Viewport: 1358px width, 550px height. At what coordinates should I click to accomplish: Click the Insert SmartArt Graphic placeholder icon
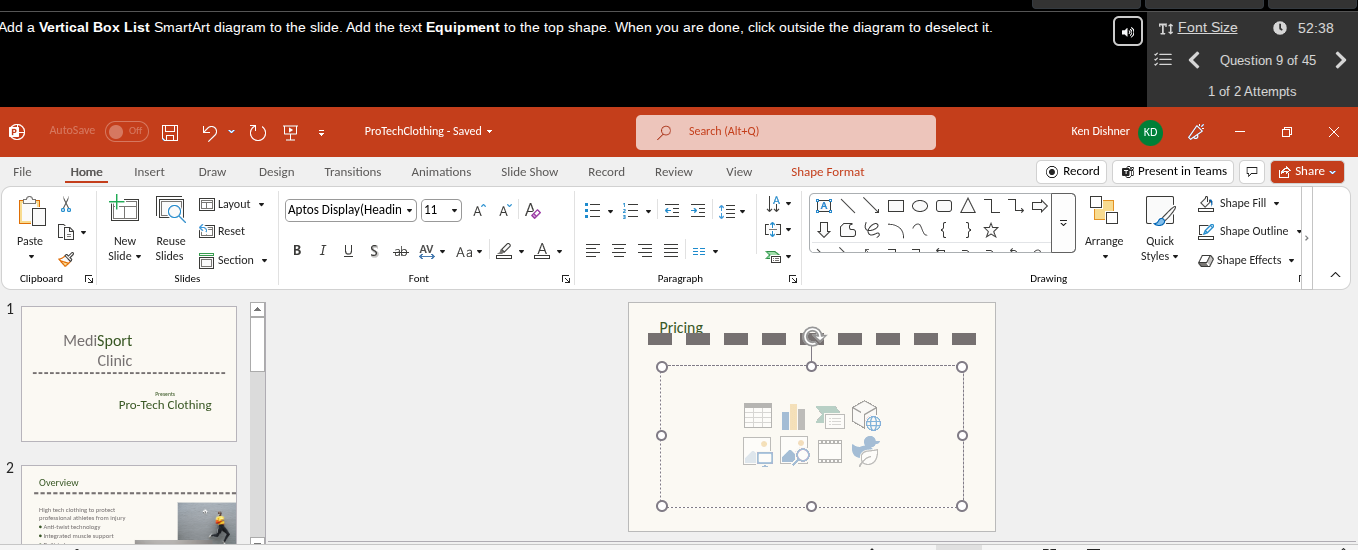coord(830,416)
